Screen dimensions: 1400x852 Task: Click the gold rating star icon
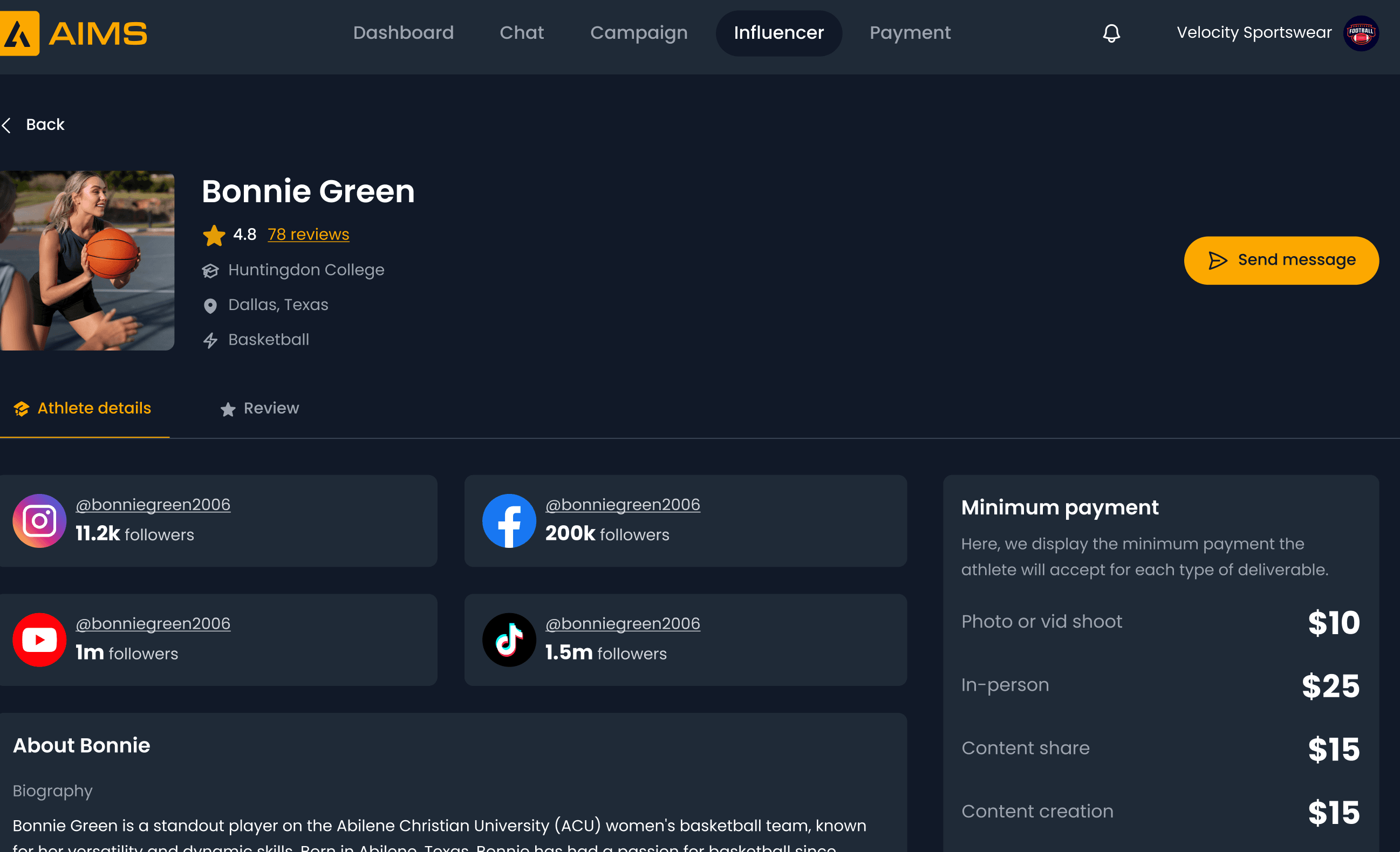[x=214, y=235]
